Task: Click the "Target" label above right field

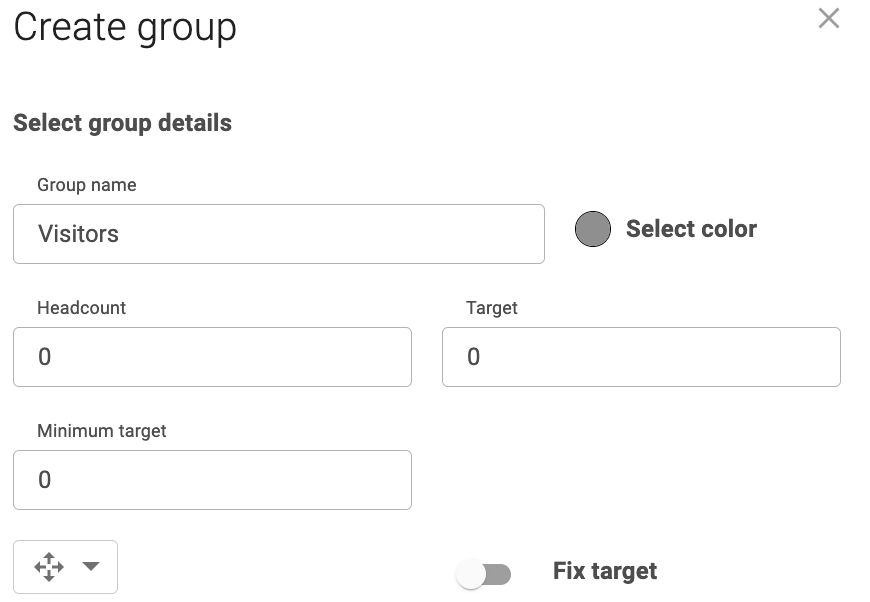Action: [492, 308]
